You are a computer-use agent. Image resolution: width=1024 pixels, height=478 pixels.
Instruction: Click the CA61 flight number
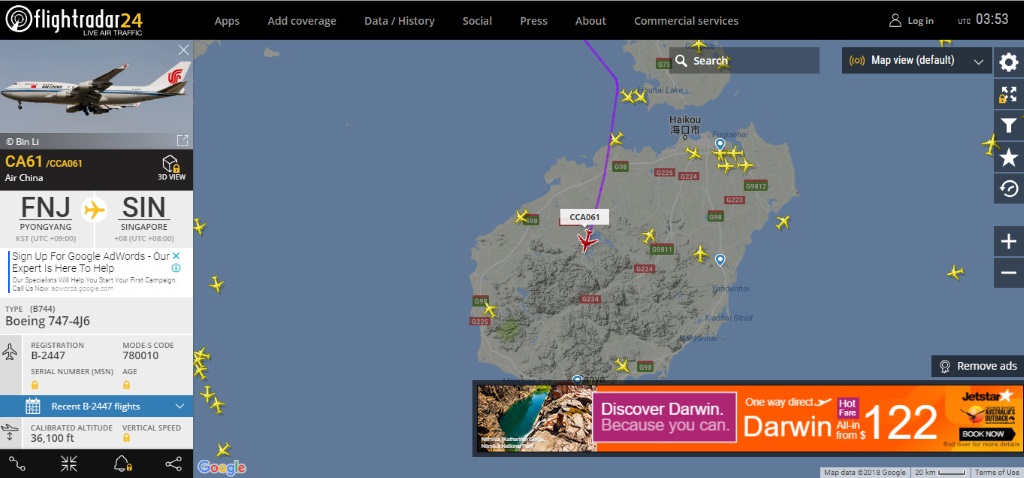(24, 161)
